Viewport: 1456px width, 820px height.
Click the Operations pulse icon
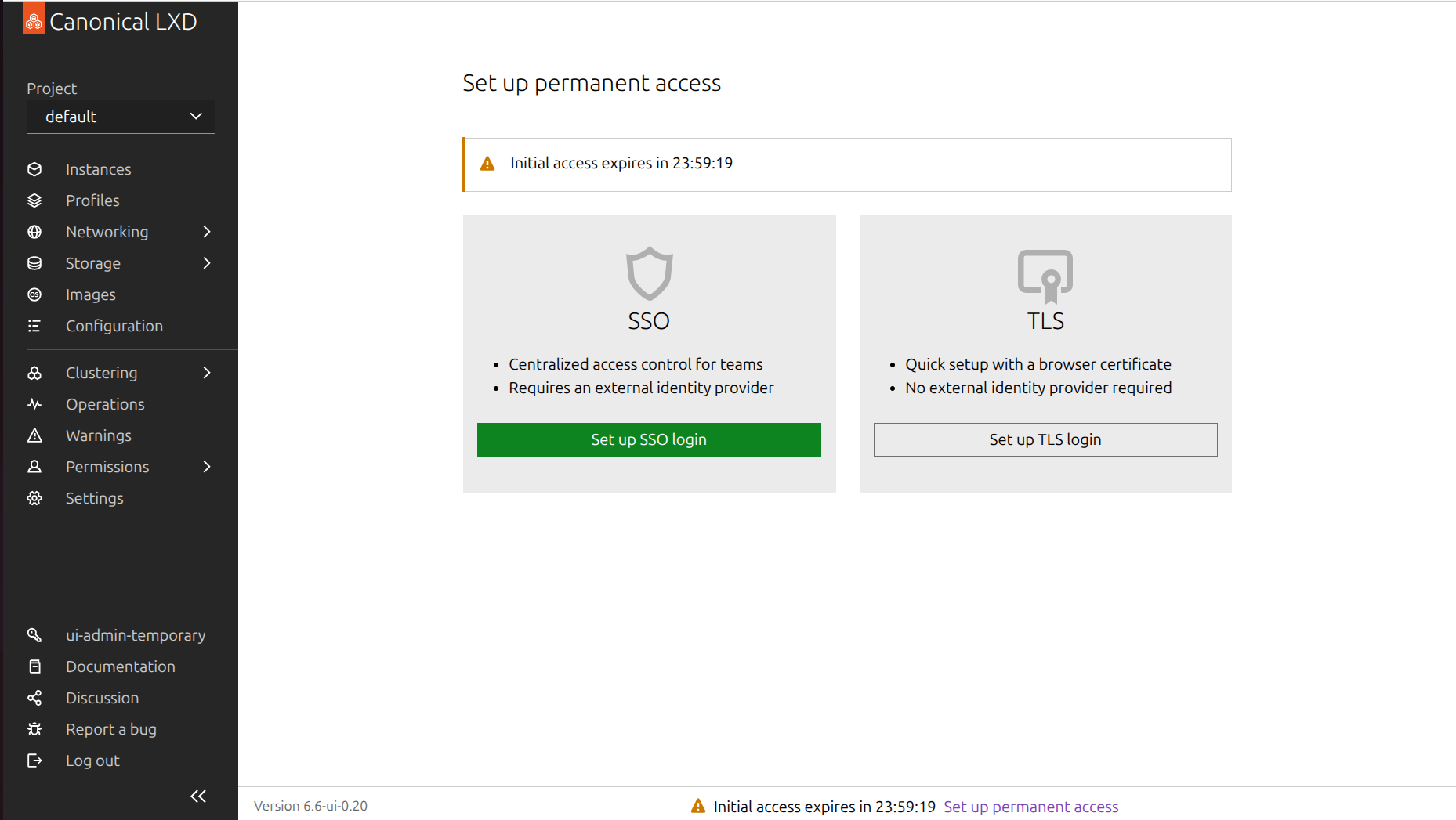34,404
